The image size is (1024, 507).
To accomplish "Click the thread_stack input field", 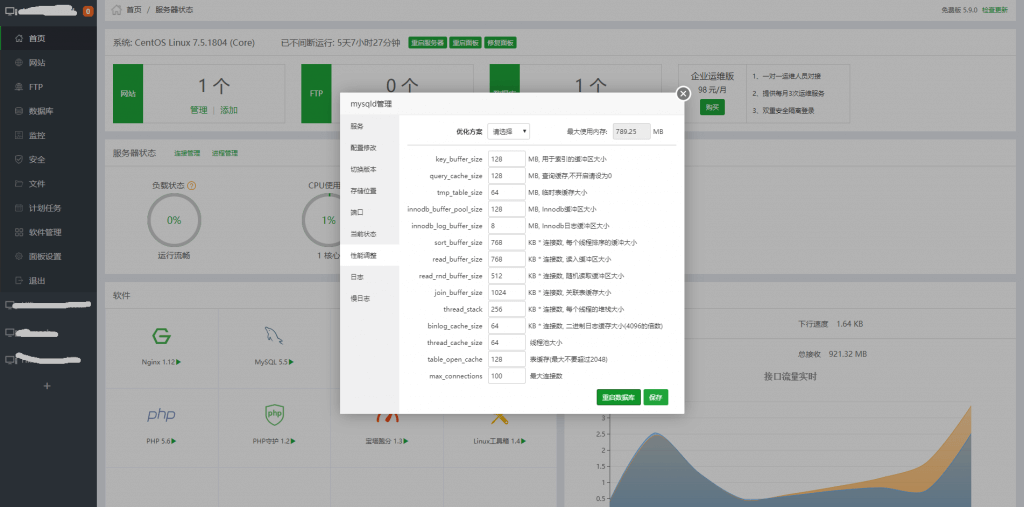I will click(507, 309).
